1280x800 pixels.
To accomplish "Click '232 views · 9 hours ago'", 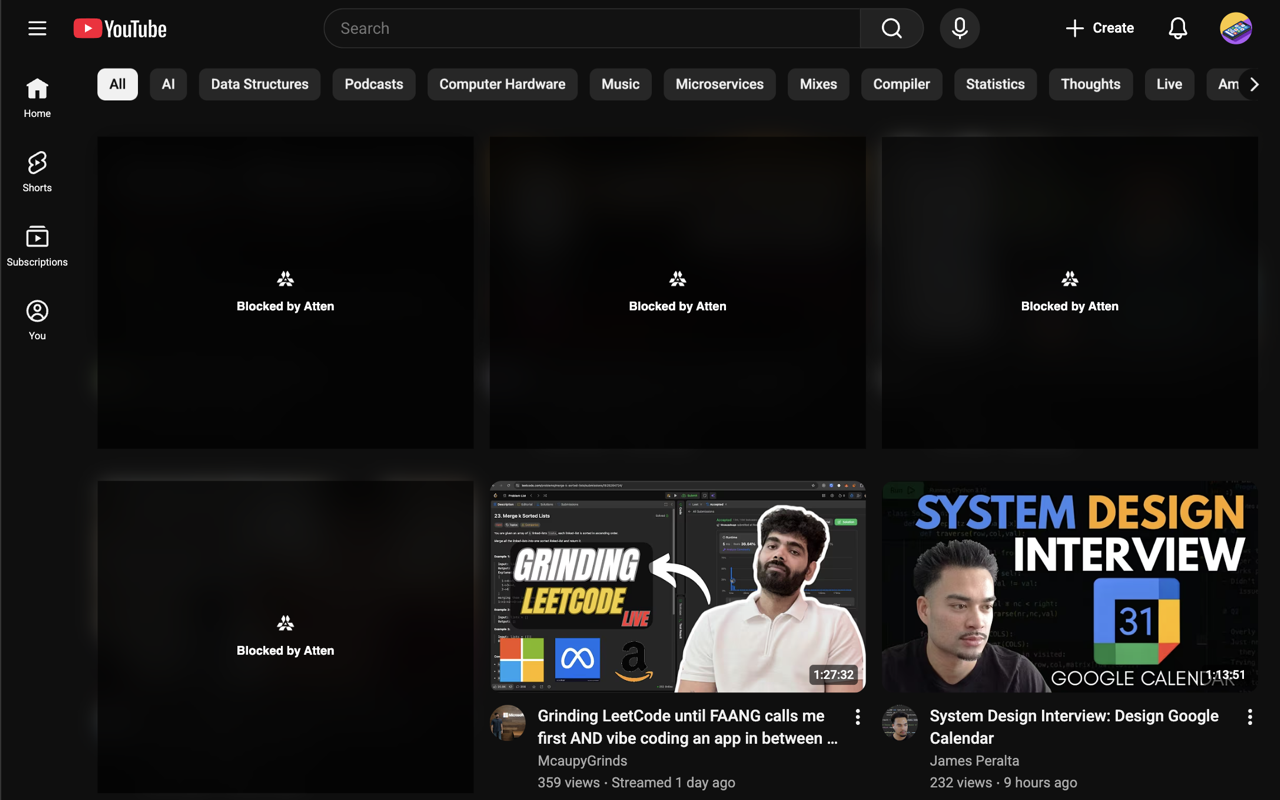I will pos(1003,783).
